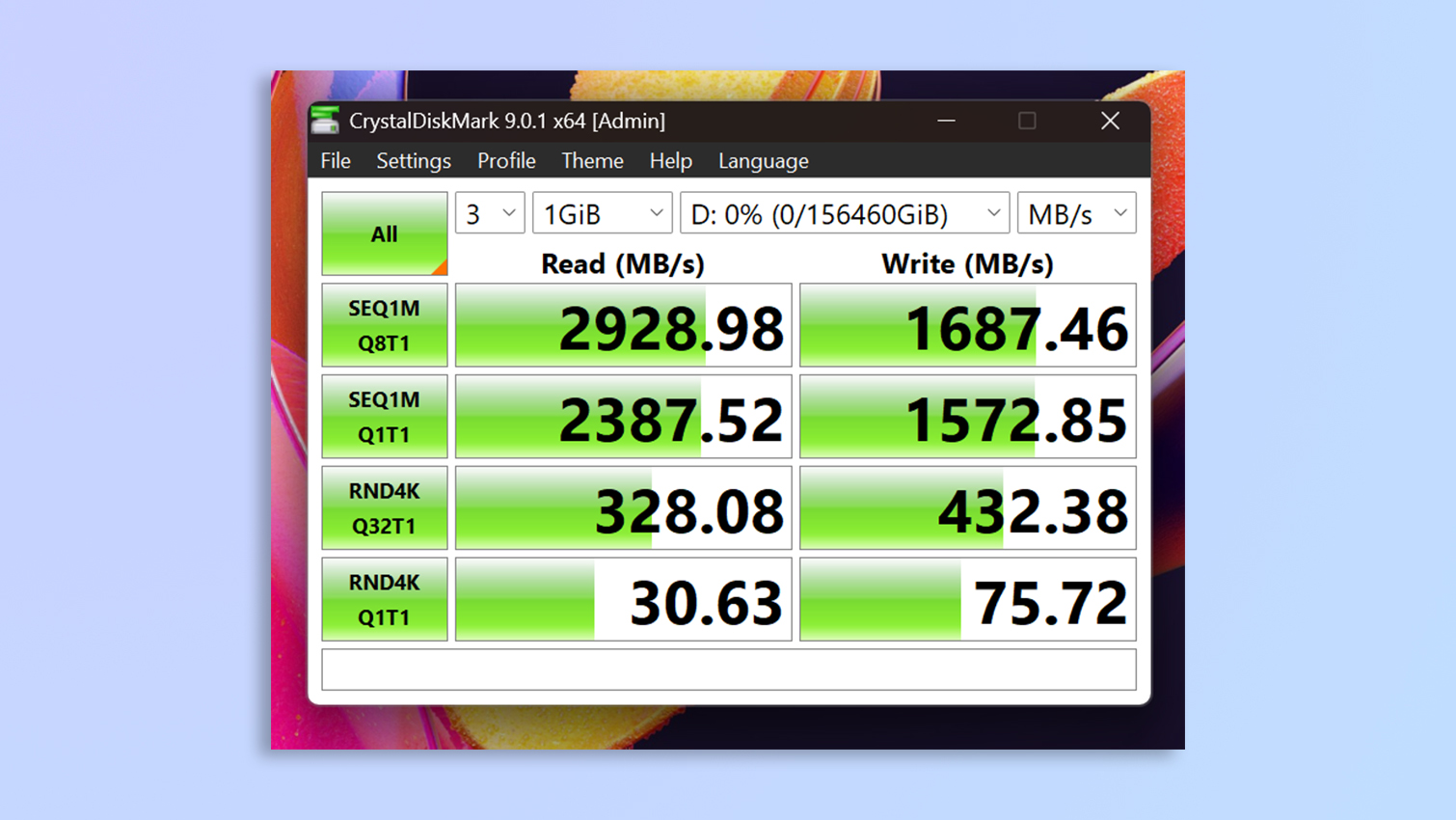Click the 2387.52 read result
Screen dimensions: 1456x820
(623, 417)
